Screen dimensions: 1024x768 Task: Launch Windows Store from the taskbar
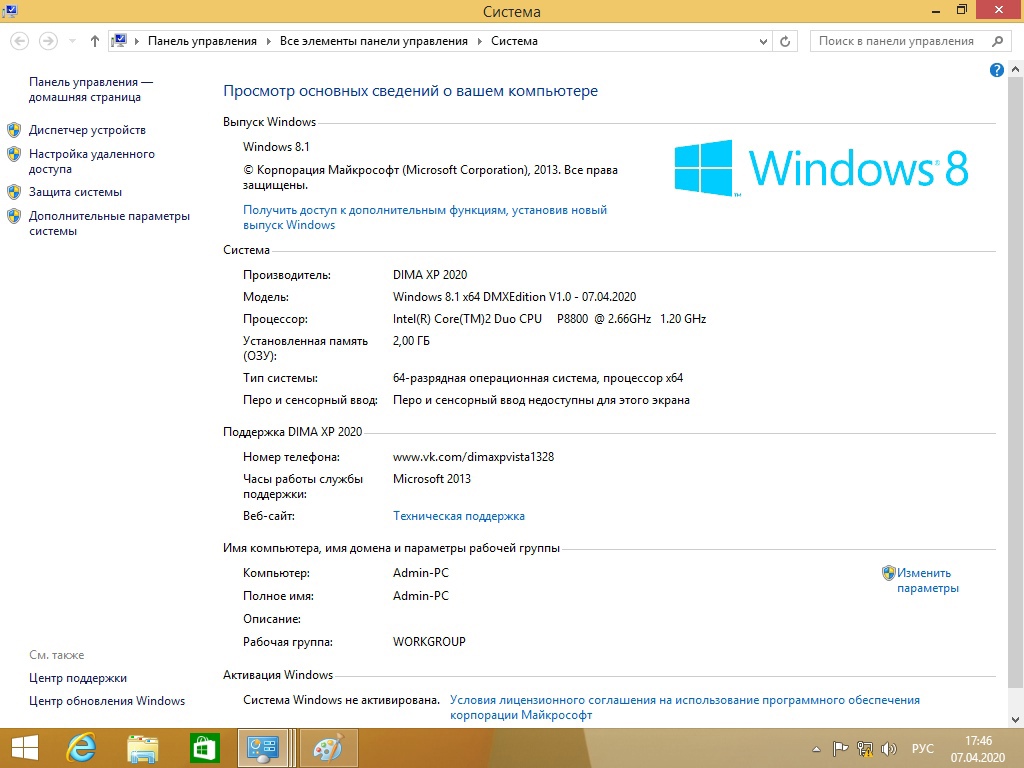coord(205,748)
